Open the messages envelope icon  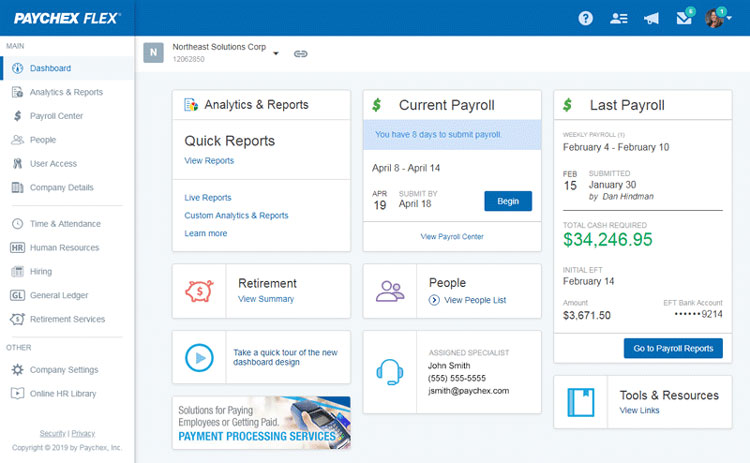pyautogui.click(x=683, y=18)
